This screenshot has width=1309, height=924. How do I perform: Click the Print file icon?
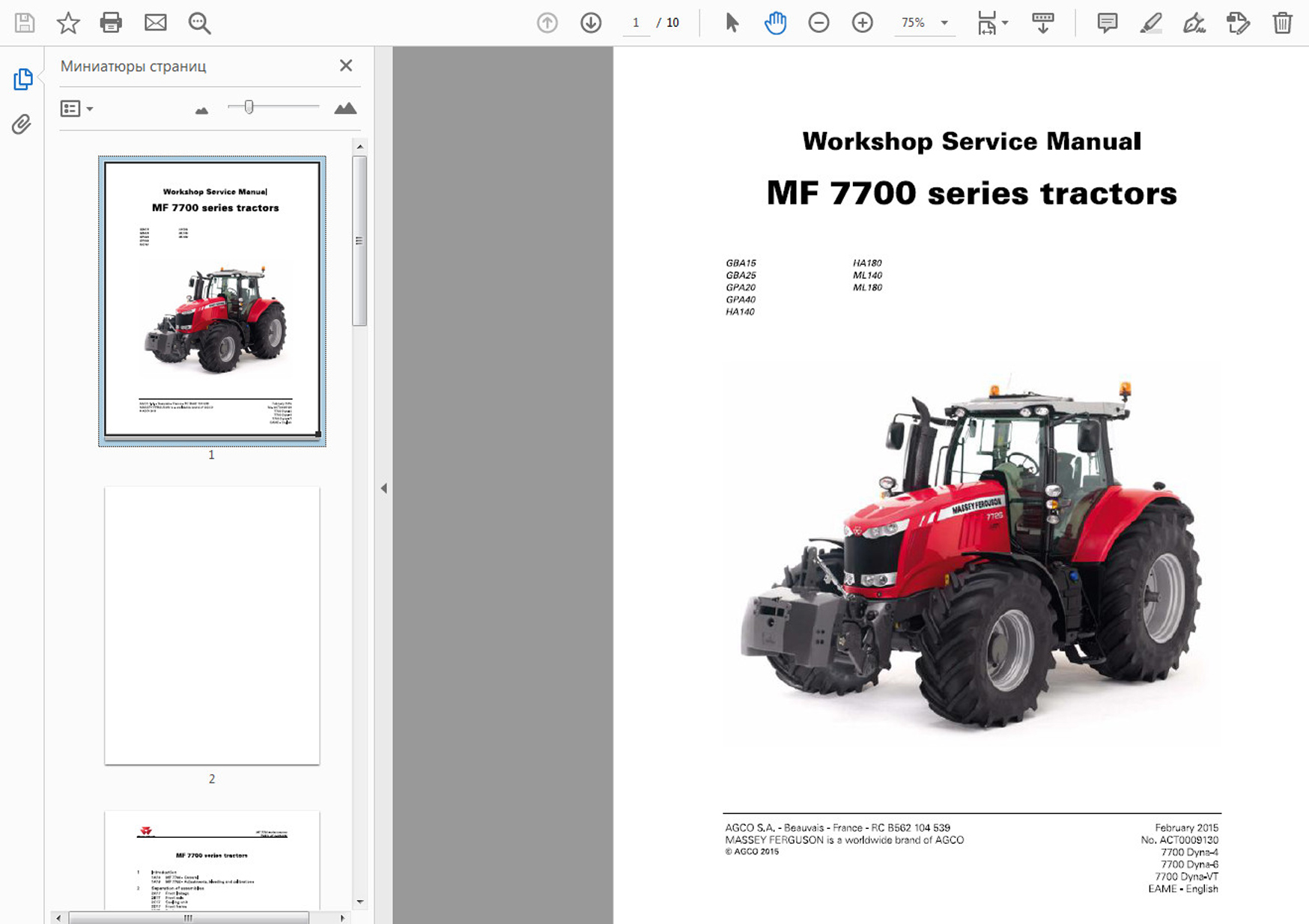click(111, 22)
